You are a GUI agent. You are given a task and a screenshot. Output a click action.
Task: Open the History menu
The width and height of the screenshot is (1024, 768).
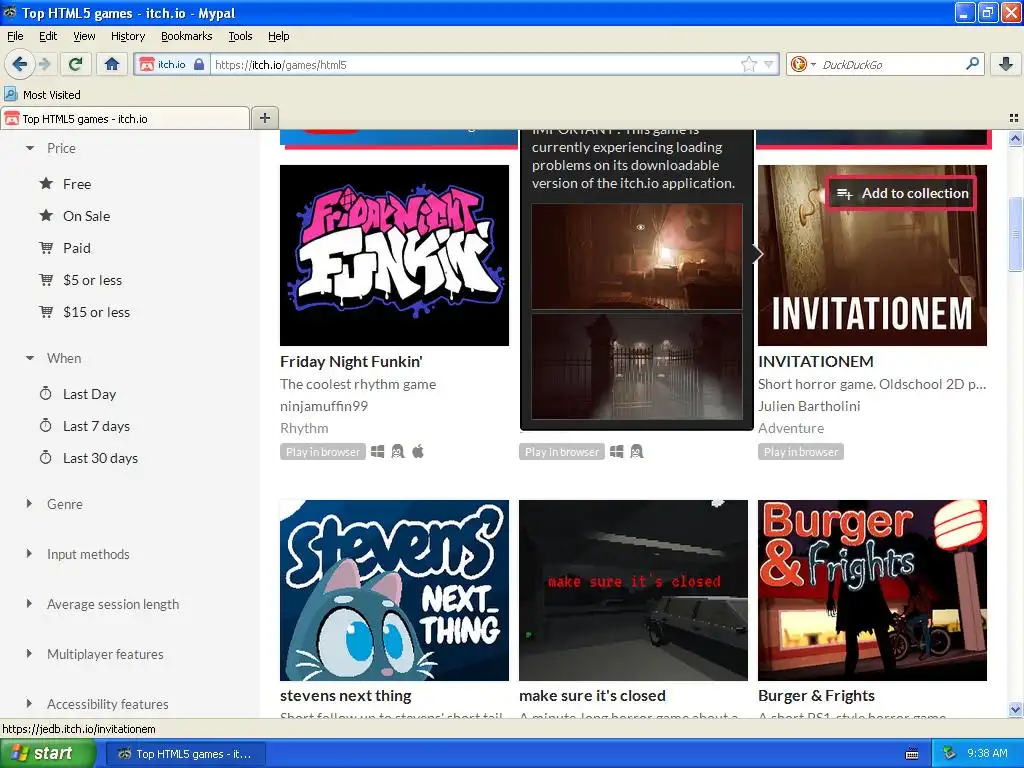point(127,36)
